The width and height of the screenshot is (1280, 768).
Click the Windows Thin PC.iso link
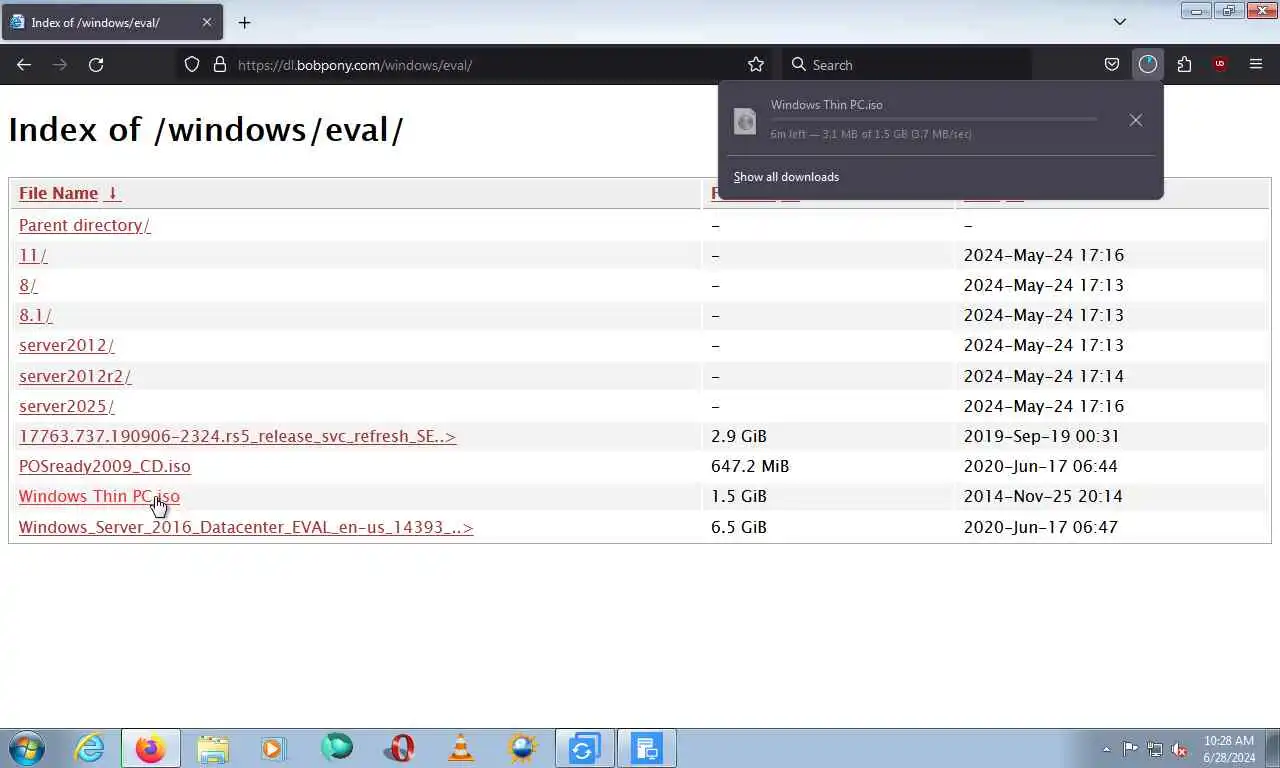click(99, 496)
